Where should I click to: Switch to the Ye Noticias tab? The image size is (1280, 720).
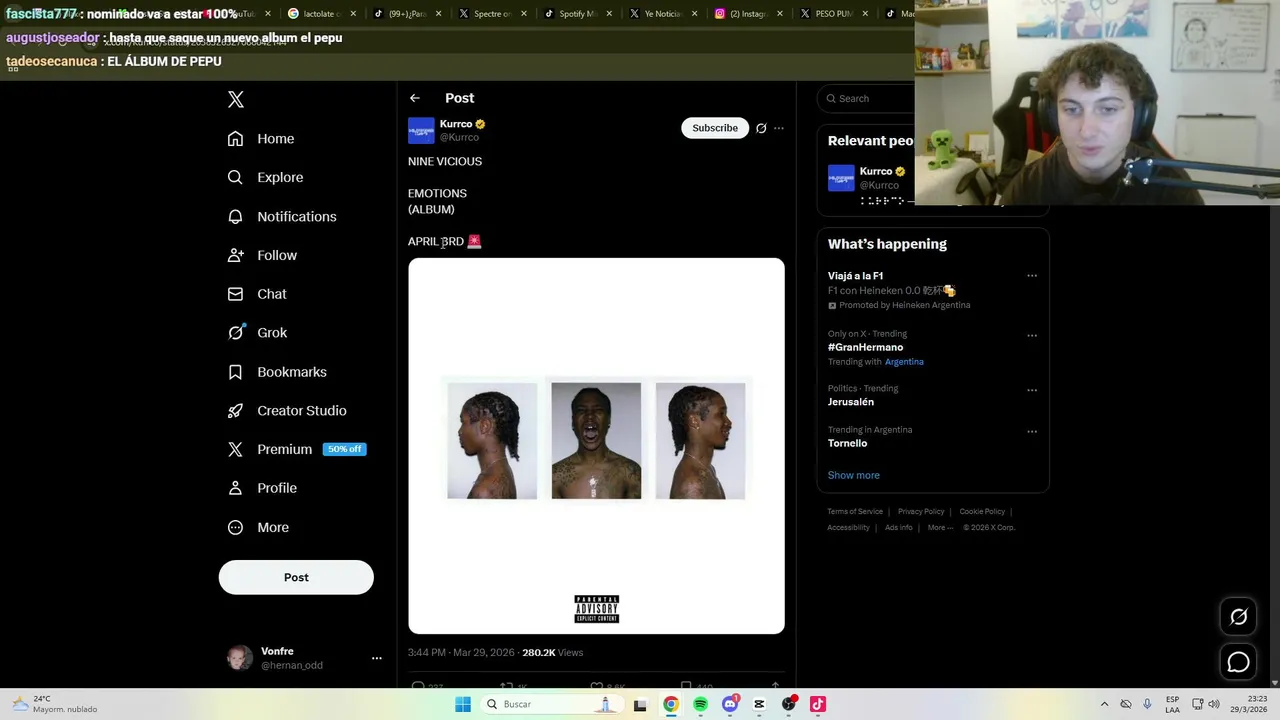coord(658,14)
